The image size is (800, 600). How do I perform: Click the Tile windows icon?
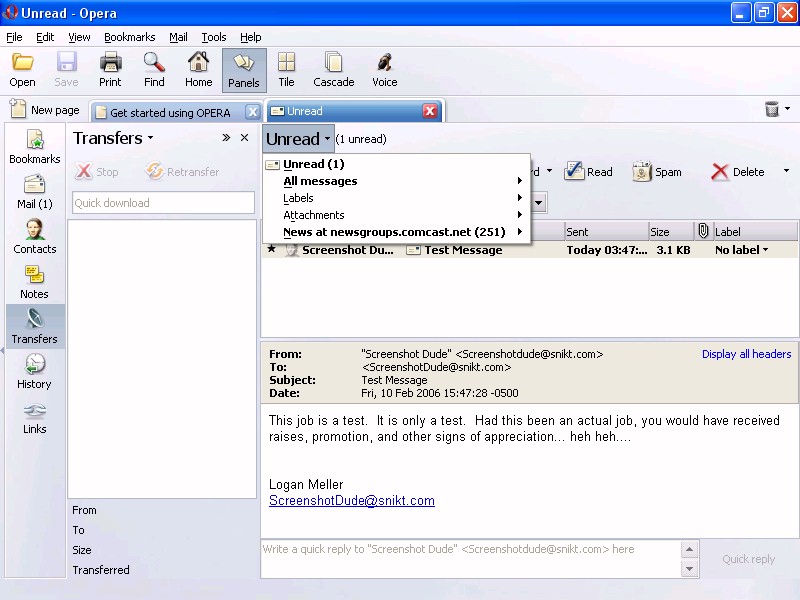[286, 69]
